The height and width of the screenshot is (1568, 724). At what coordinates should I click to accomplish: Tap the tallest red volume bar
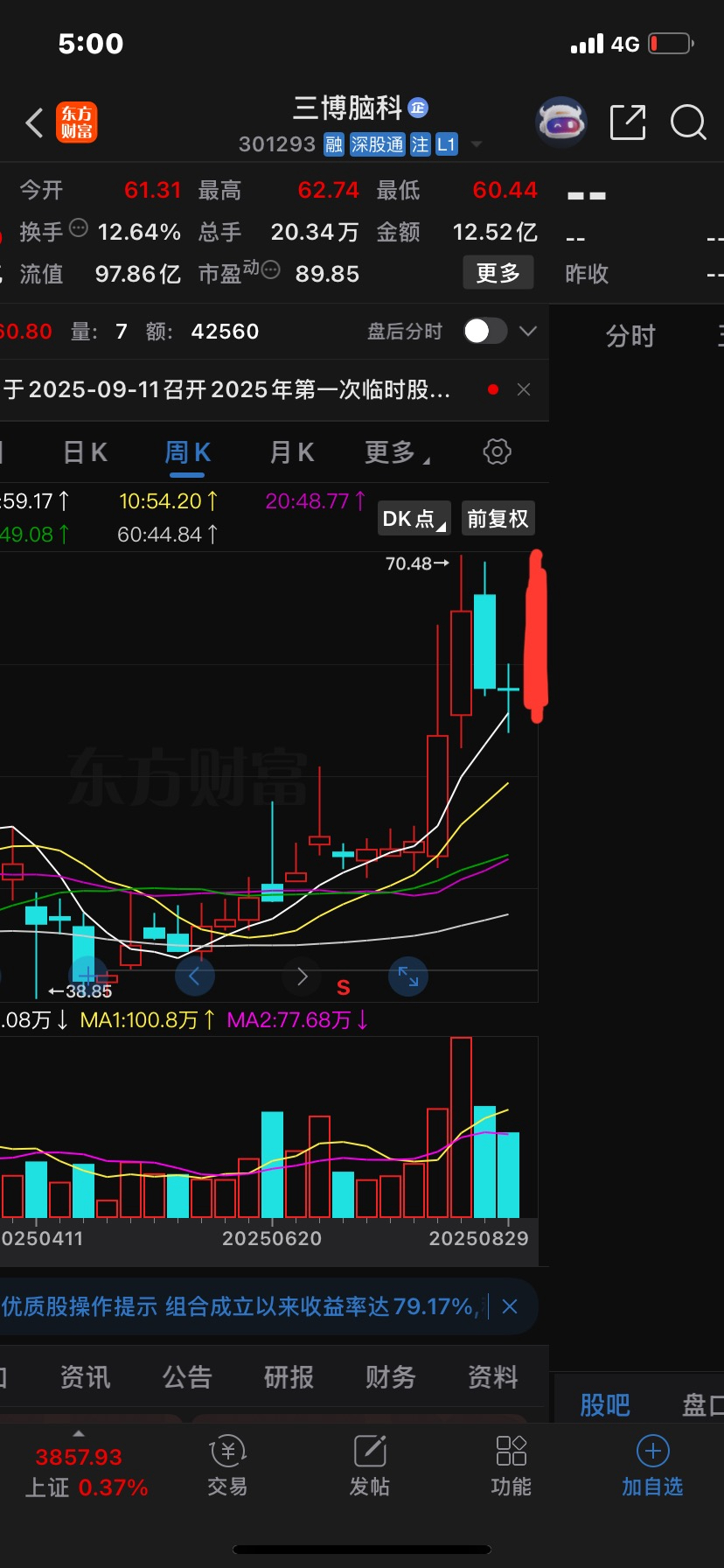[x=461, y=1128]
